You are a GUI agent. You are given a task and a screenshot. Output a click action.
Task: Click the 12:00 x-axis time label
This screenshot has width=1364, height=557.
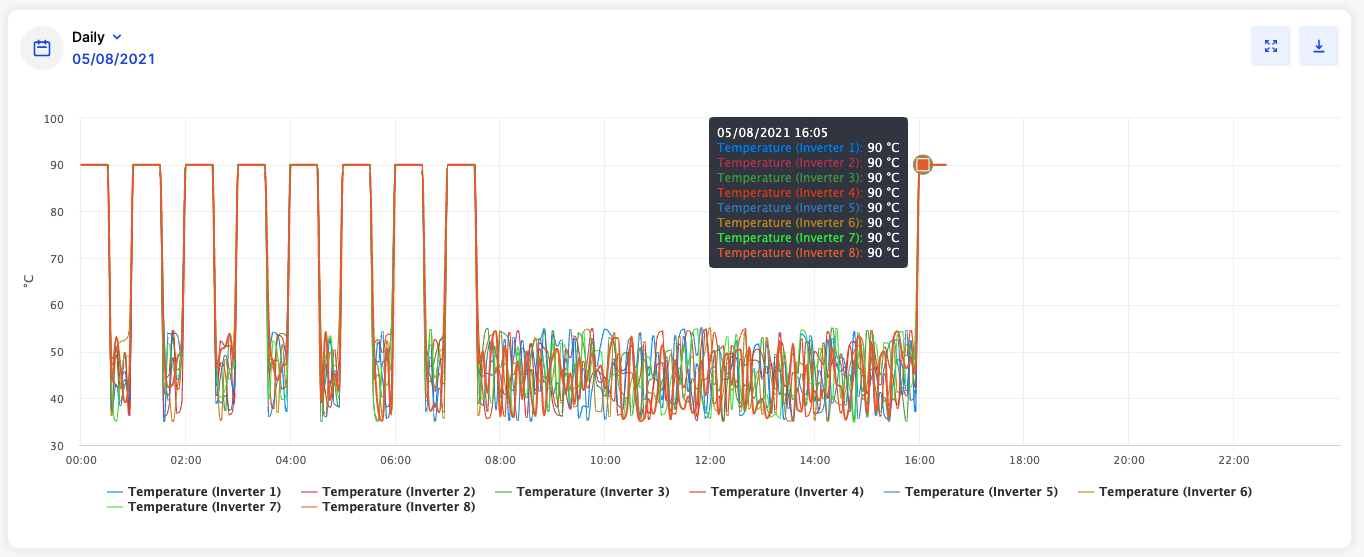click(x=709, y=460)
